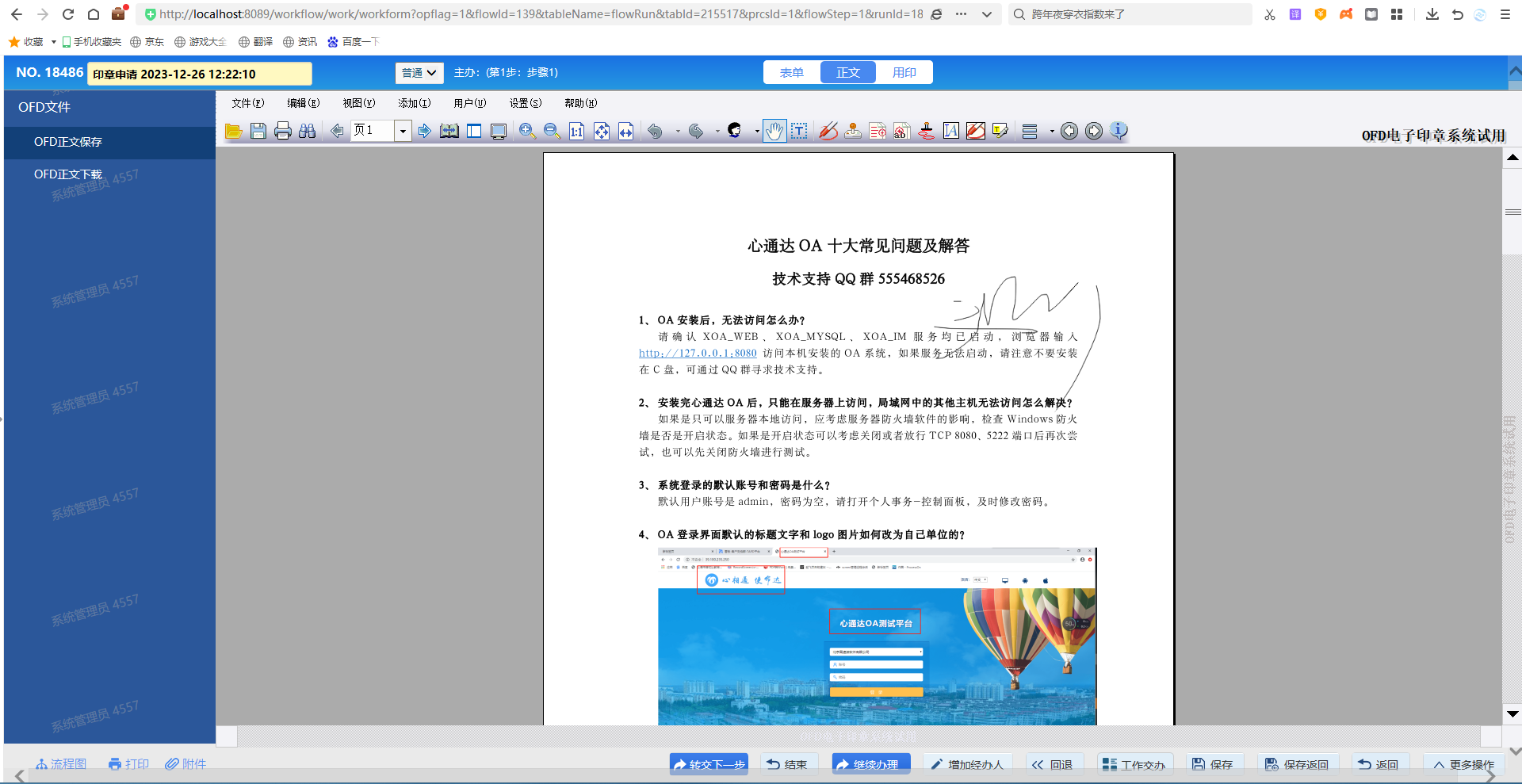Switch to the 用印 tab
The height and width of the screenshot is (784, 1522).
[904, 72]
